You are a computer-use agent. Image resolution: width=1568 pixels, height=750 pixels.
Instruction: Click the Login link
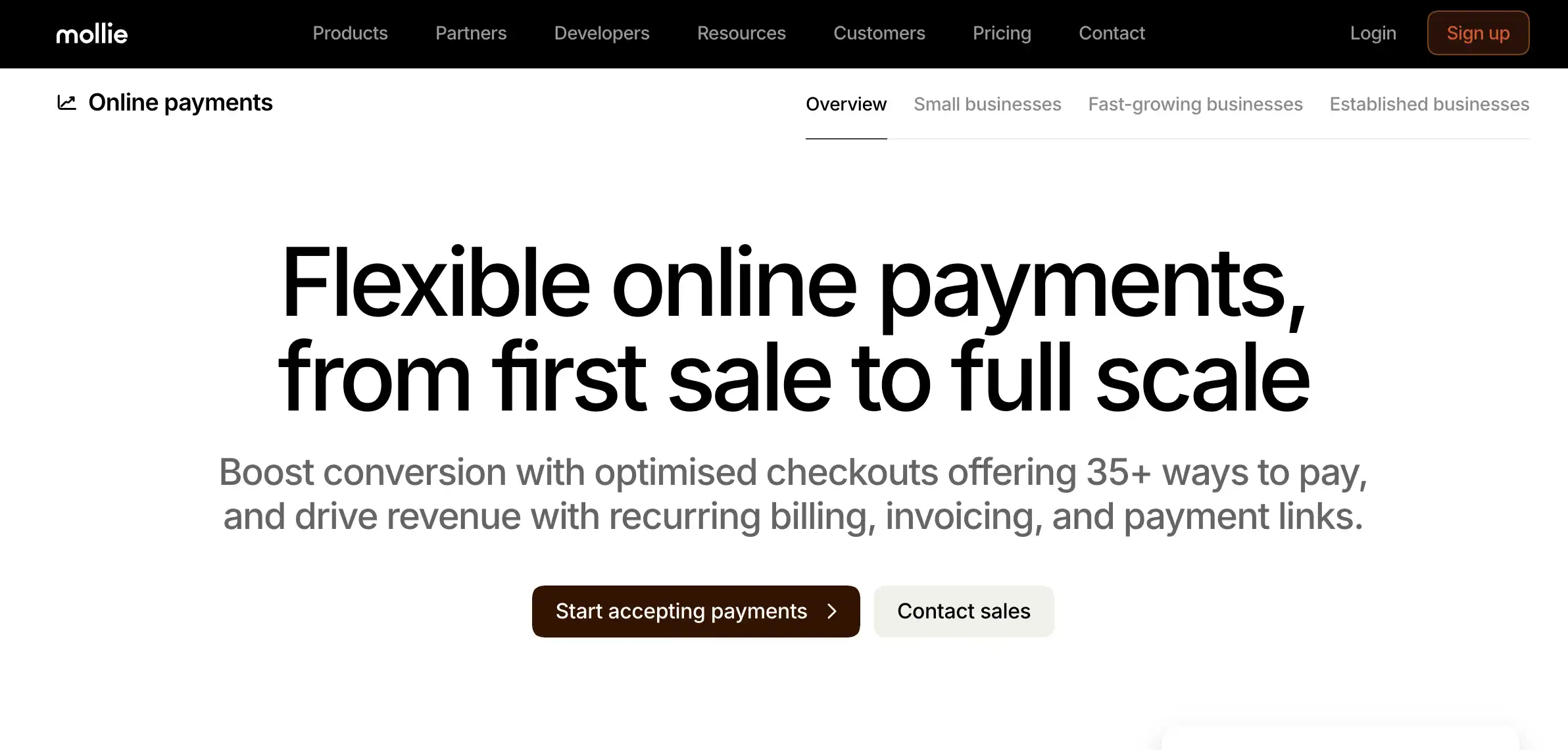point(1373,33)
